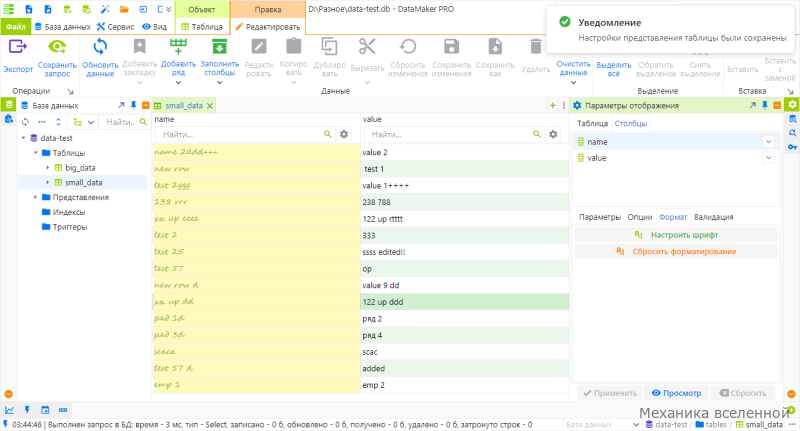Open the Файл menu
The height and width of the screenshot is (431, 800).
(16, 27)
